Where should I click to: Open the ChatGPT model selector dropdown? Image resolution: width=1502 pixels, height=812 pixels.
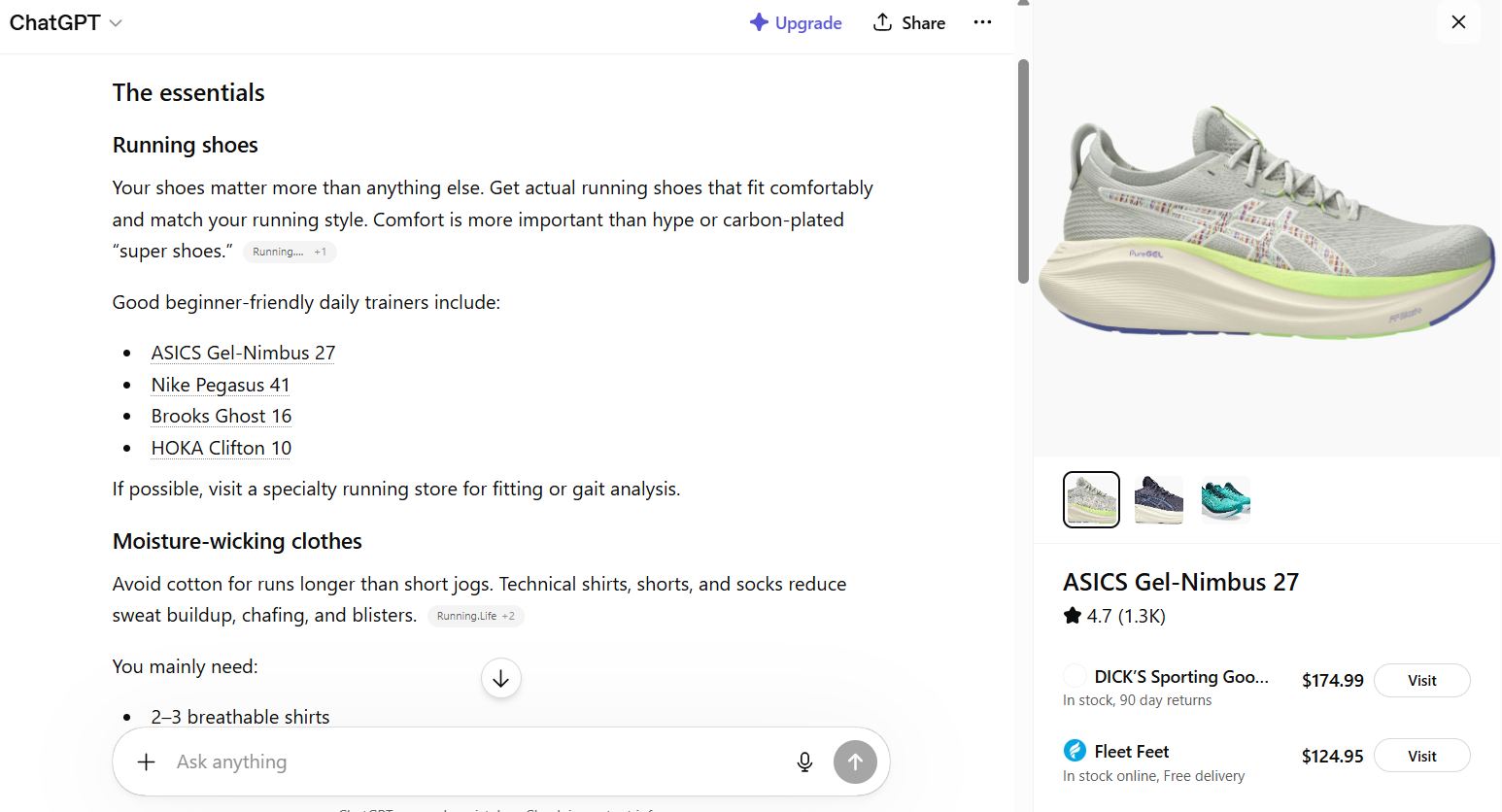tap(65, 22)
